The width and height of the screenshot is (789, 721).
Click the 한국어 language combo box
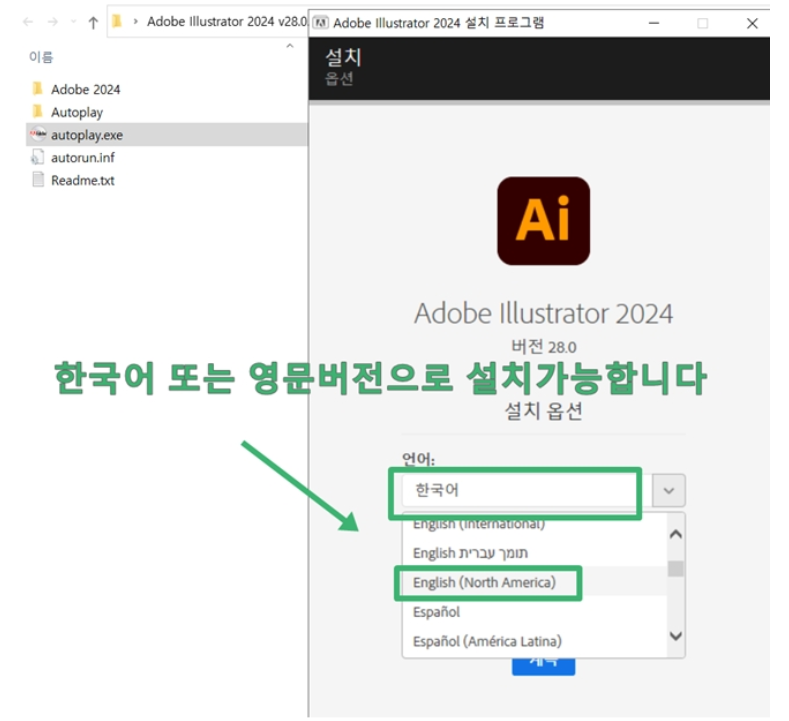pyautogui.click(x=513, y=491)
